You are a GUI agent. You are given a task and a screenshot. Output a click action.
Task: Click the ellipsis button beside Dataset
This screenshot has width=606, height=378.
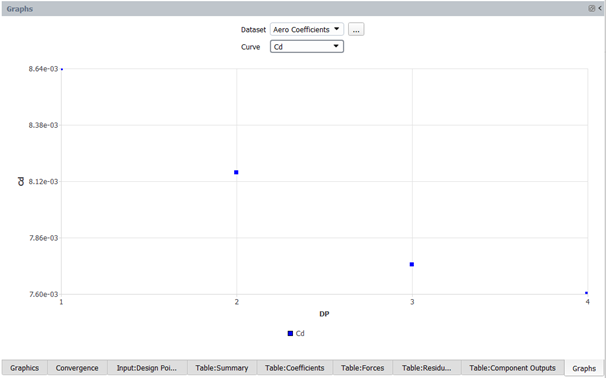pyautogui.click(x=356, y=29)
